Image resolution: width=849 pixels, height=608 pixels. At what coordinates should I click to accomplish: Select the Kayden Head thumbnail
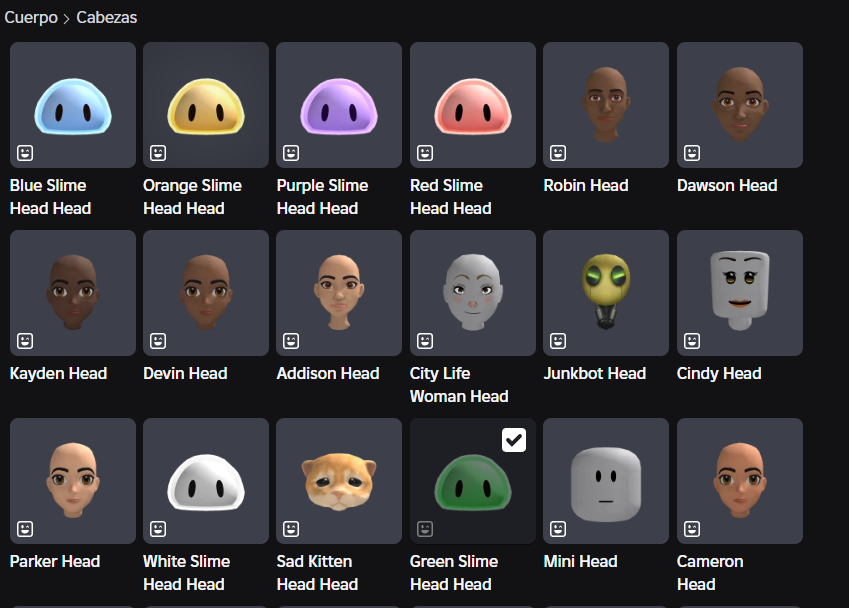(73, 293)
